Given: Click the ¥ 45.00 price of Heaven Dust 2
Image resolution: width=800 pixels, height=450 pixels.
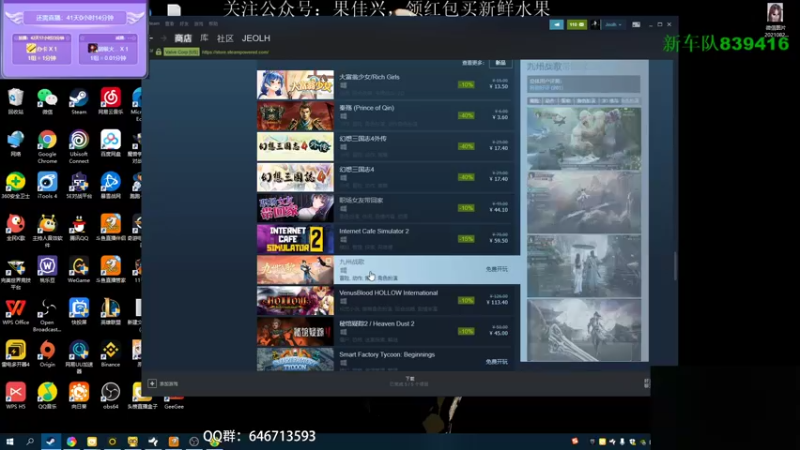Looking at the screenshot, I should coord(498,333).
